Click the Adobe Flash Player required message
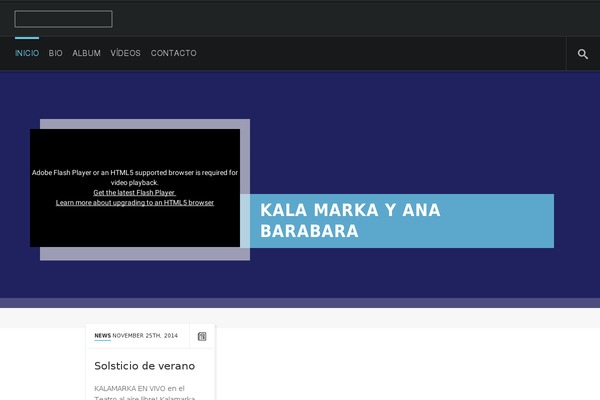This screenshot has width=600, height=400. coord(135,178)
